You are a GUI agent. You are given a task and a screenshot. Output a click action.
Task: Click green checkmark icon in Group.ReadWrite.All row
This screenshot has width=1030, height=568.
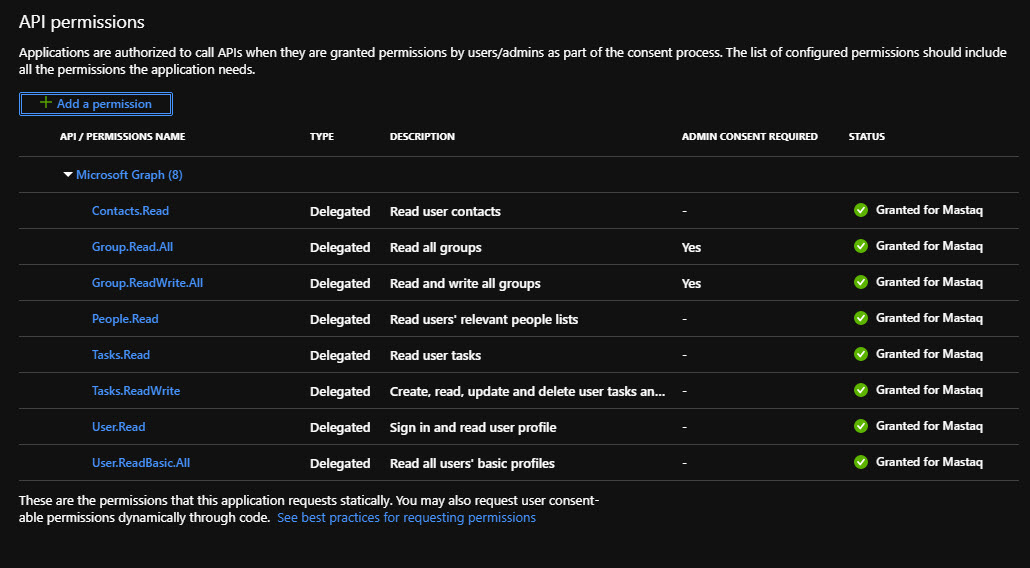[x=860, y=282]
